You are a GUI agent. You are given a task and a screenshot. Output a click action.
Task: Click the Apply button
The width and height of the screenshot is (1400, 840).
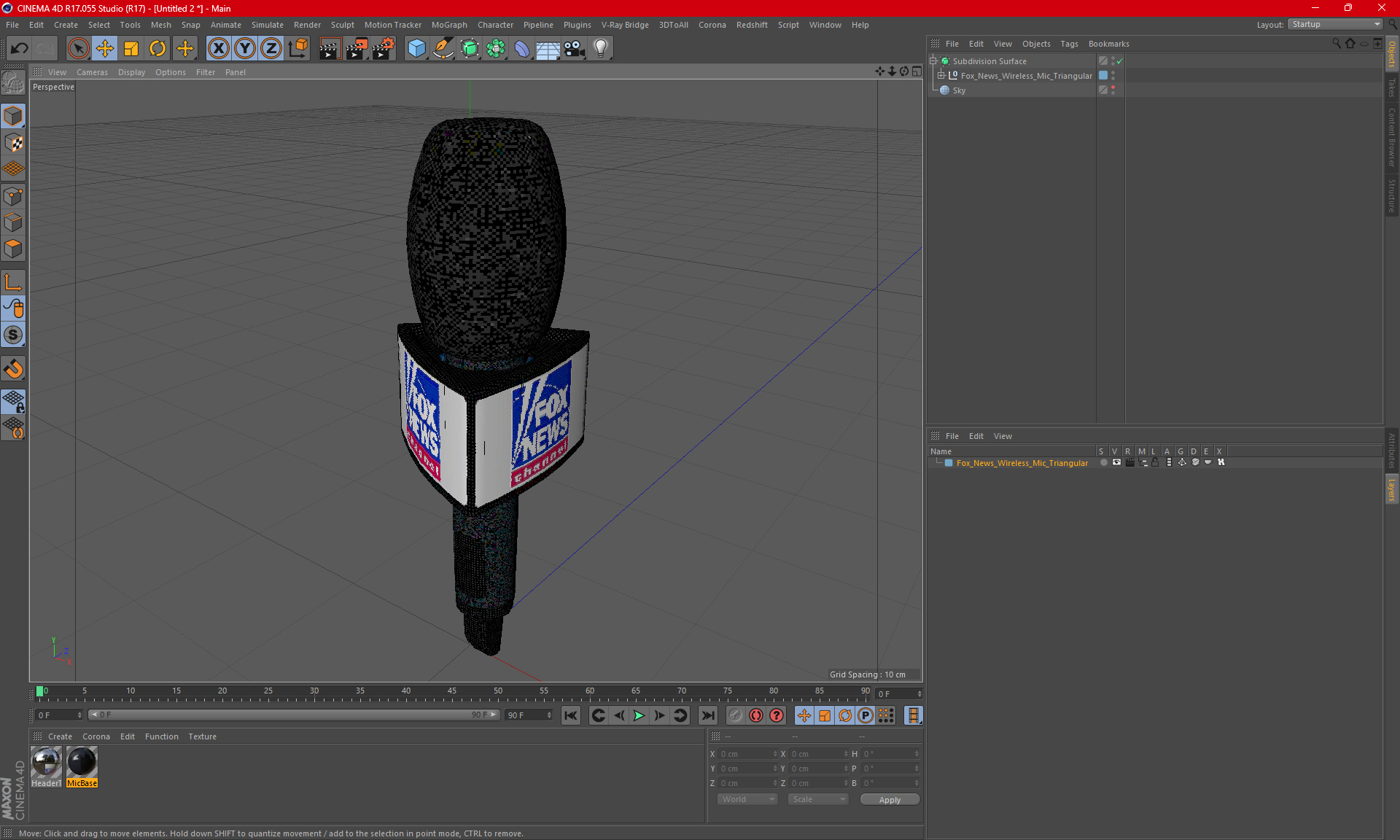[x=890, y=800]
